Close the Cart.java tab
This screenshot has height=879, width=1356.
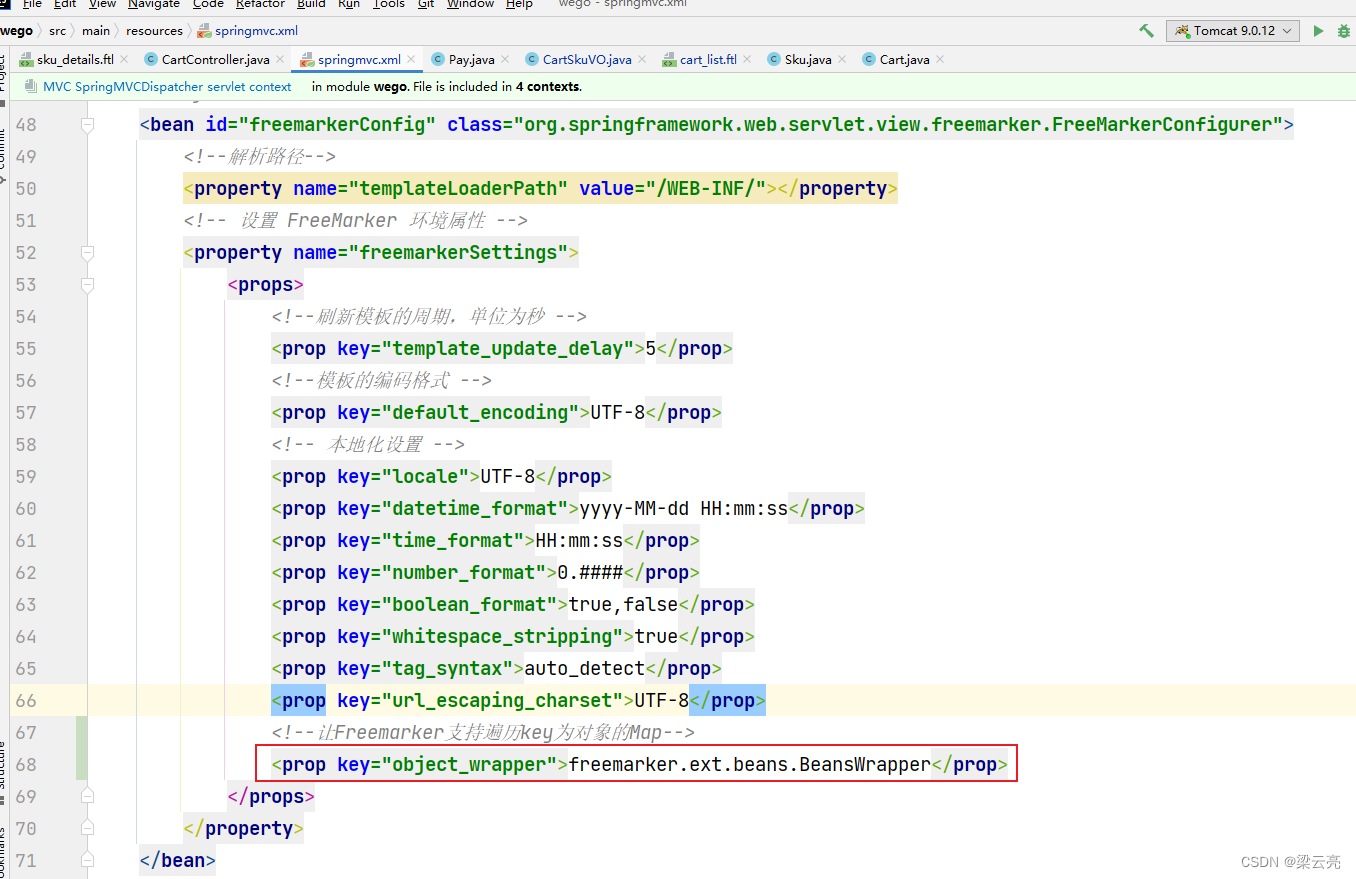coord(940,60)
